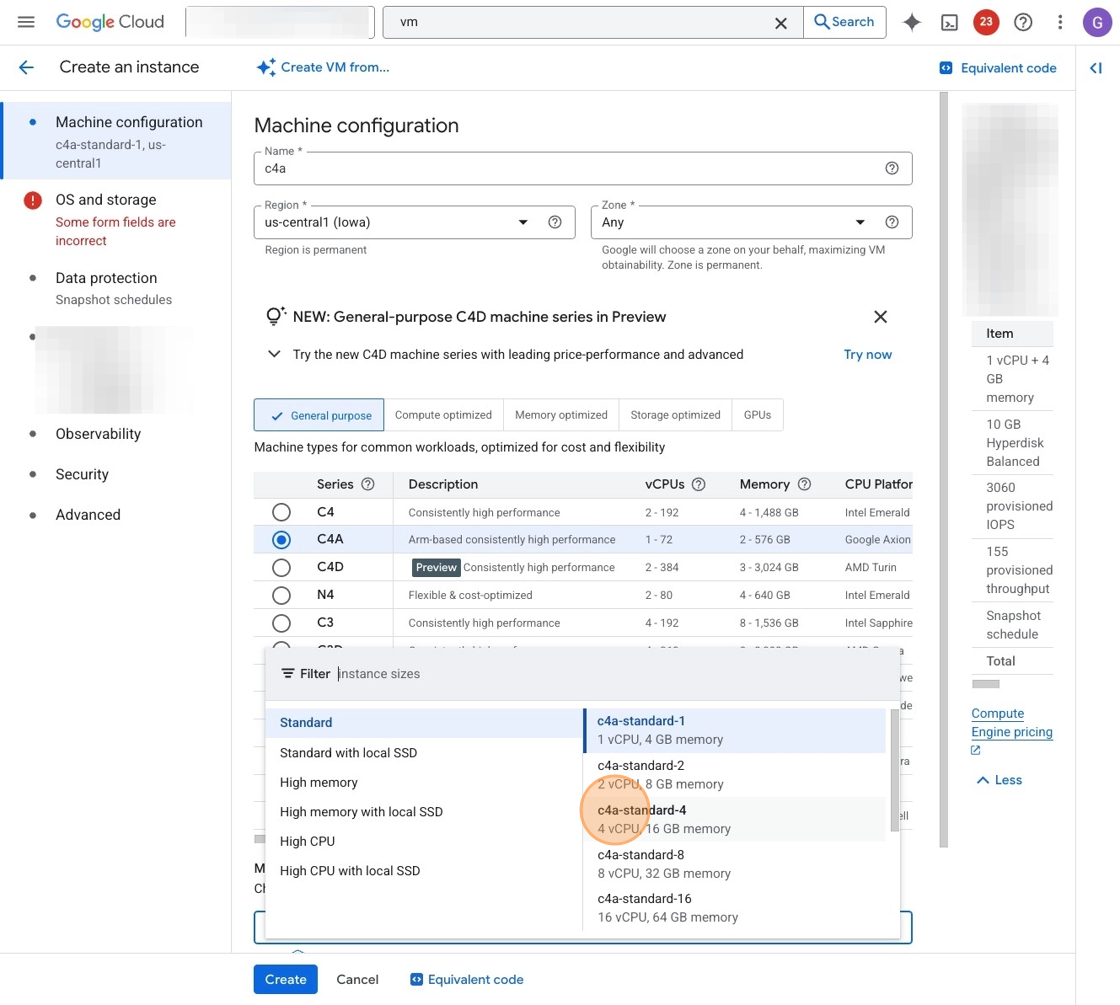This screenshot has width=1120, height=1005.
Task: Click the blue Create button
Action: coord(286,979)
